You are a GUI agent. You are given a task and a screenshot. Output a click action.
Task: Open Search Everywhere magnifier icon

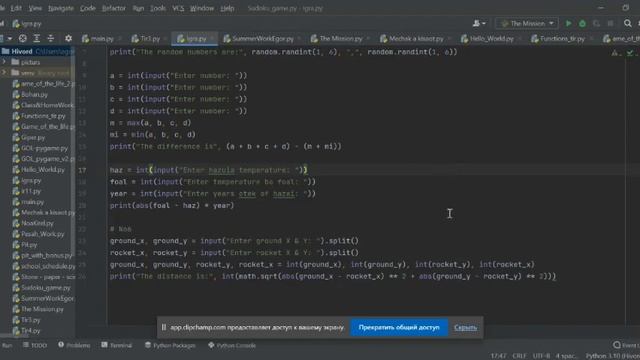pyautogui.click(x=627, y=24)
